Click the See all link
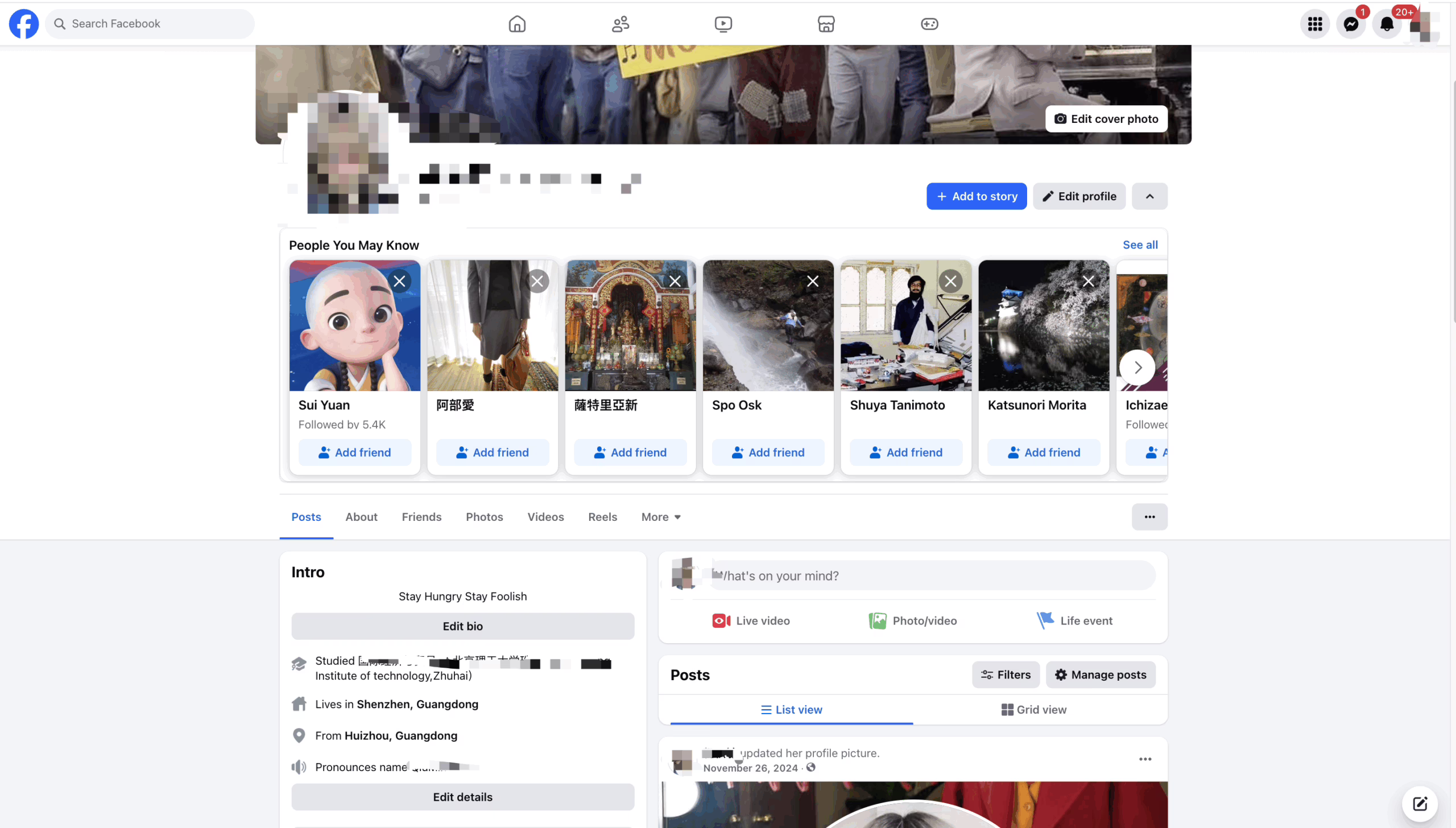This screenshot has width=1456, height=828. pyautogui.click(x=1140, y=245)
